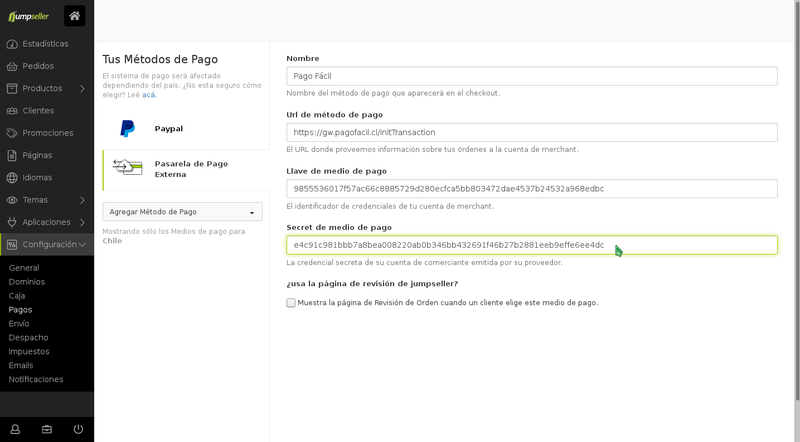800x442 pixels.
Task: Click the Páginas document icon
Action: (x=12, y=155)
